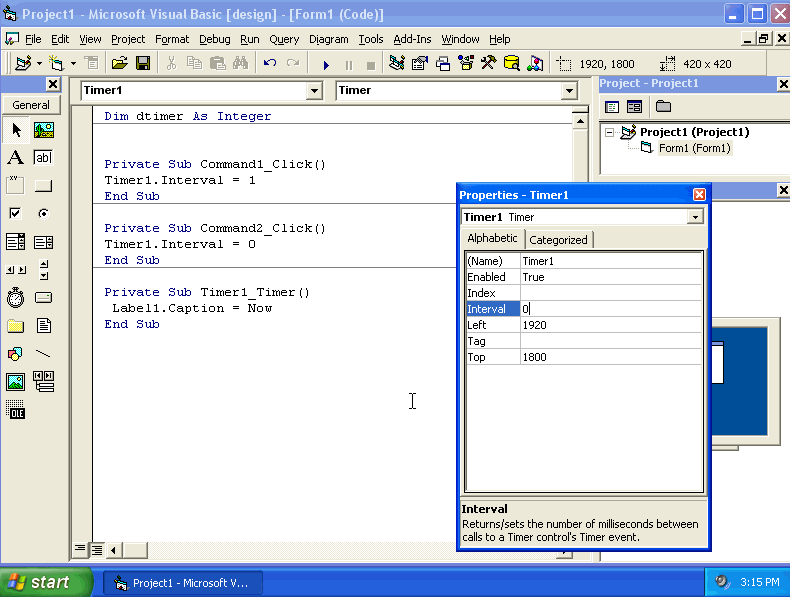Switch to Procedure View in code window
This screenshot has width=790, height=597.
coord(80,549)
